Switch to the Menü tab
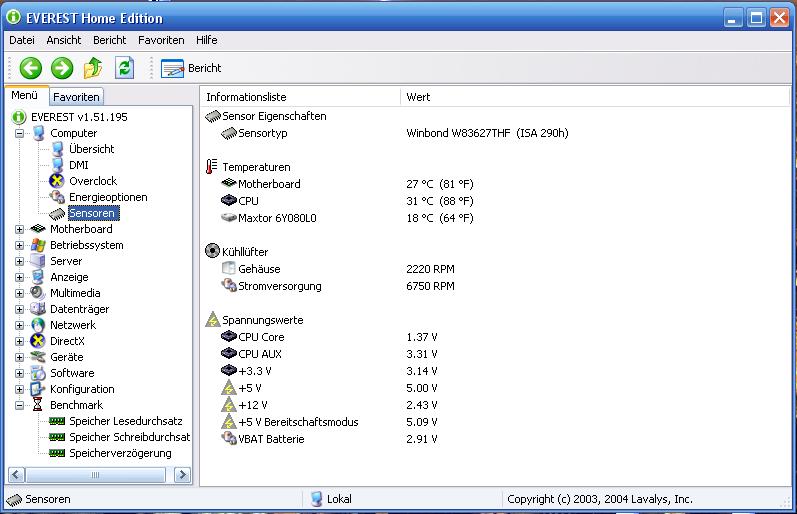This screenshot has height=514, width=797. click(x=25, y=96)
